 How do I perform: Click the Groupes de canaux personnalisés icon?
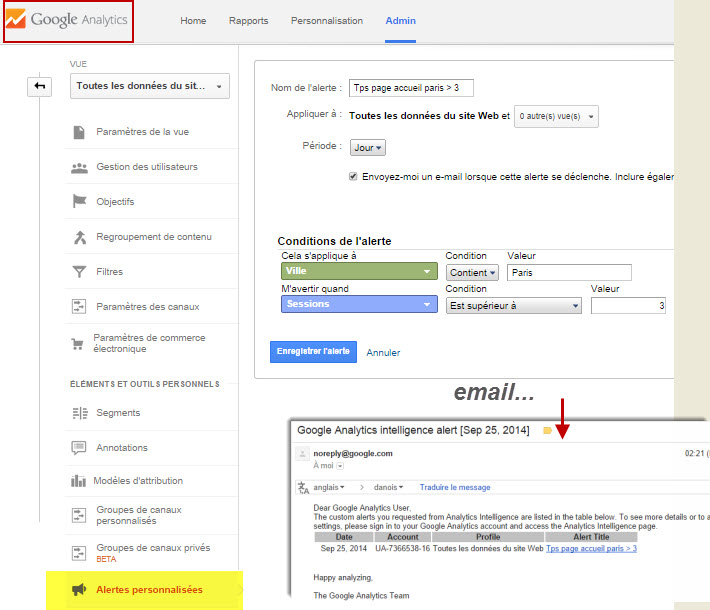coord(79,515)
